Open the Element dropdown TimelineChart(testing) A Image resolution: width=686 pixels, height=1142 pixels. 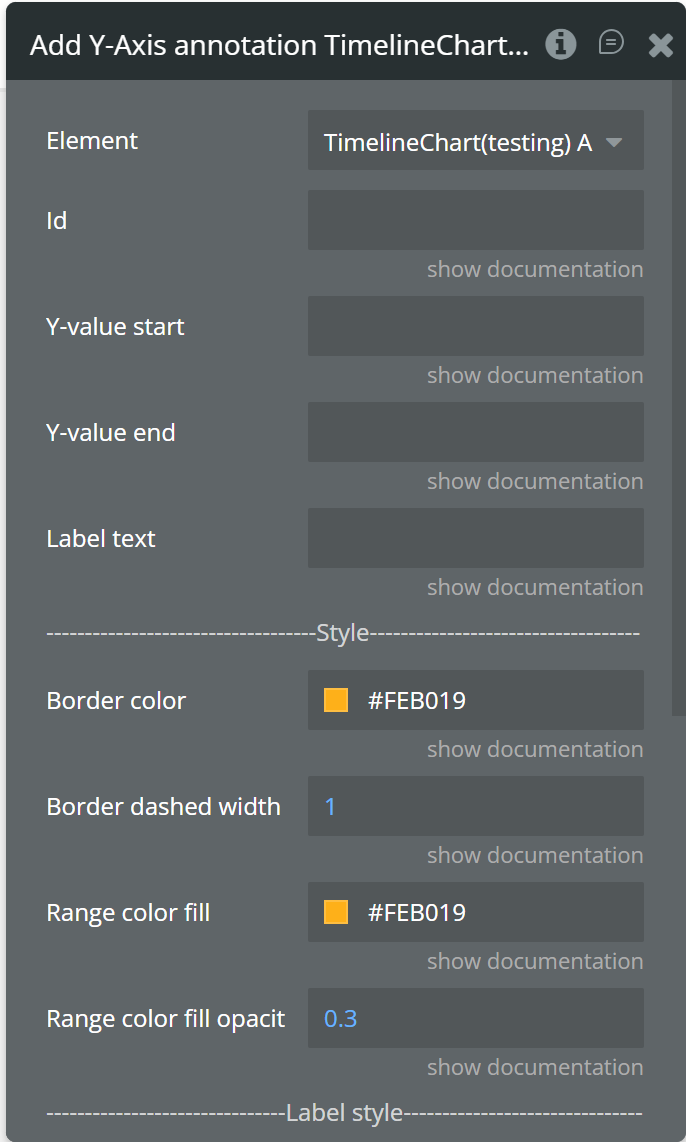(x=475, y=142)
